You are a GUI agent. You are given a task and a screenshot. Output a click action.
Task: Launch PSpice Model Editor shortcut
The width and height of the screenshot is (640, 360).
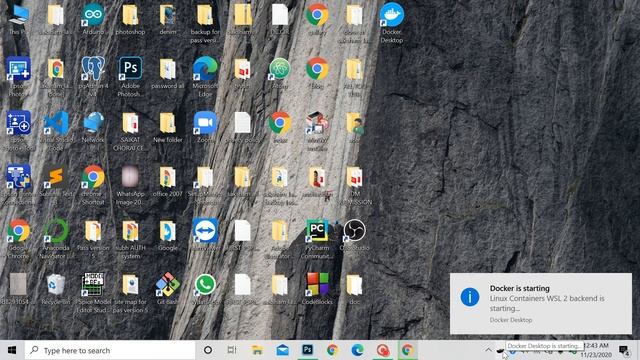click(93, 292)
